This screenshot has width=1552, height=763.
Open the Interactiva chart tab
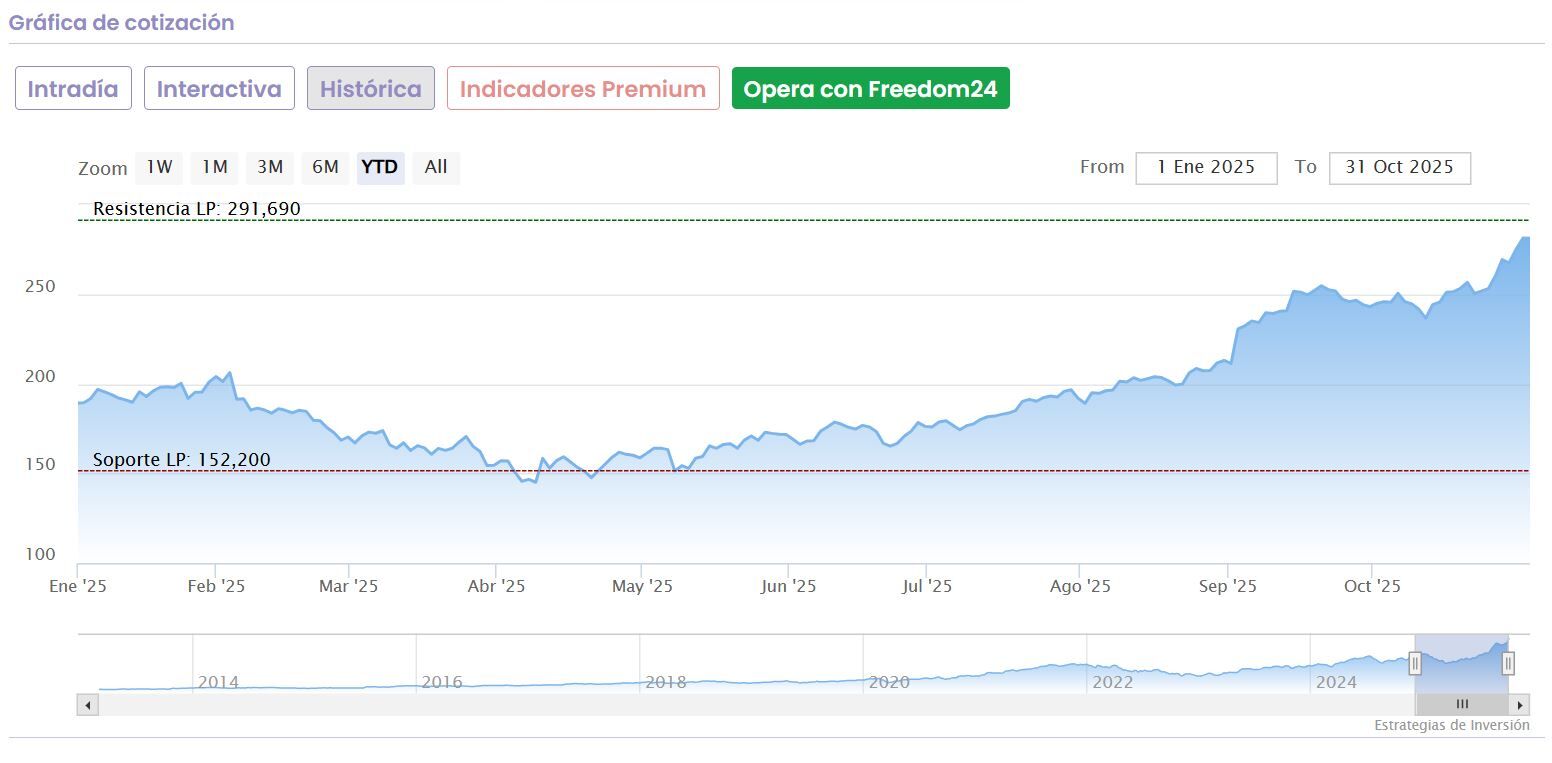219,89
